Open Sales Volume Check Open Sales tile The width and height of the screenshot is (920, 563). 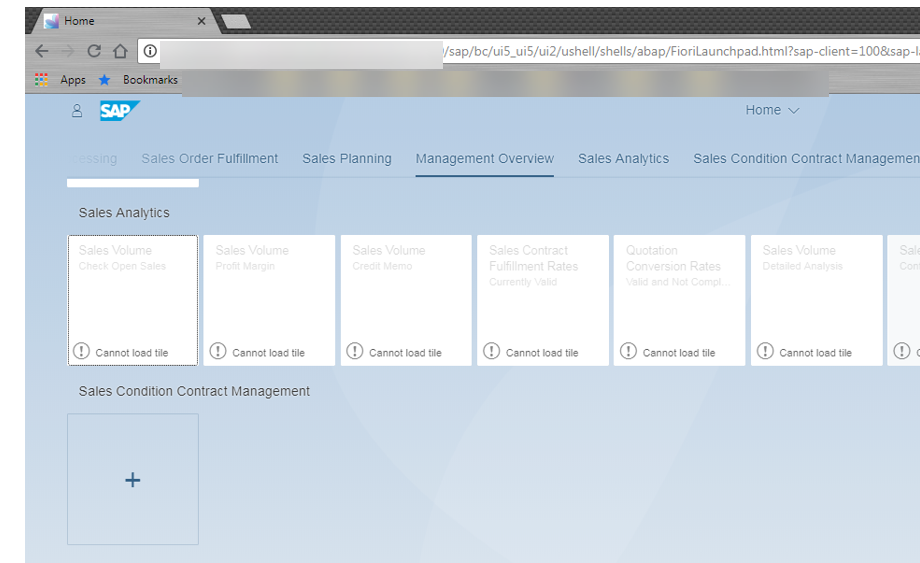coord(133,300)
